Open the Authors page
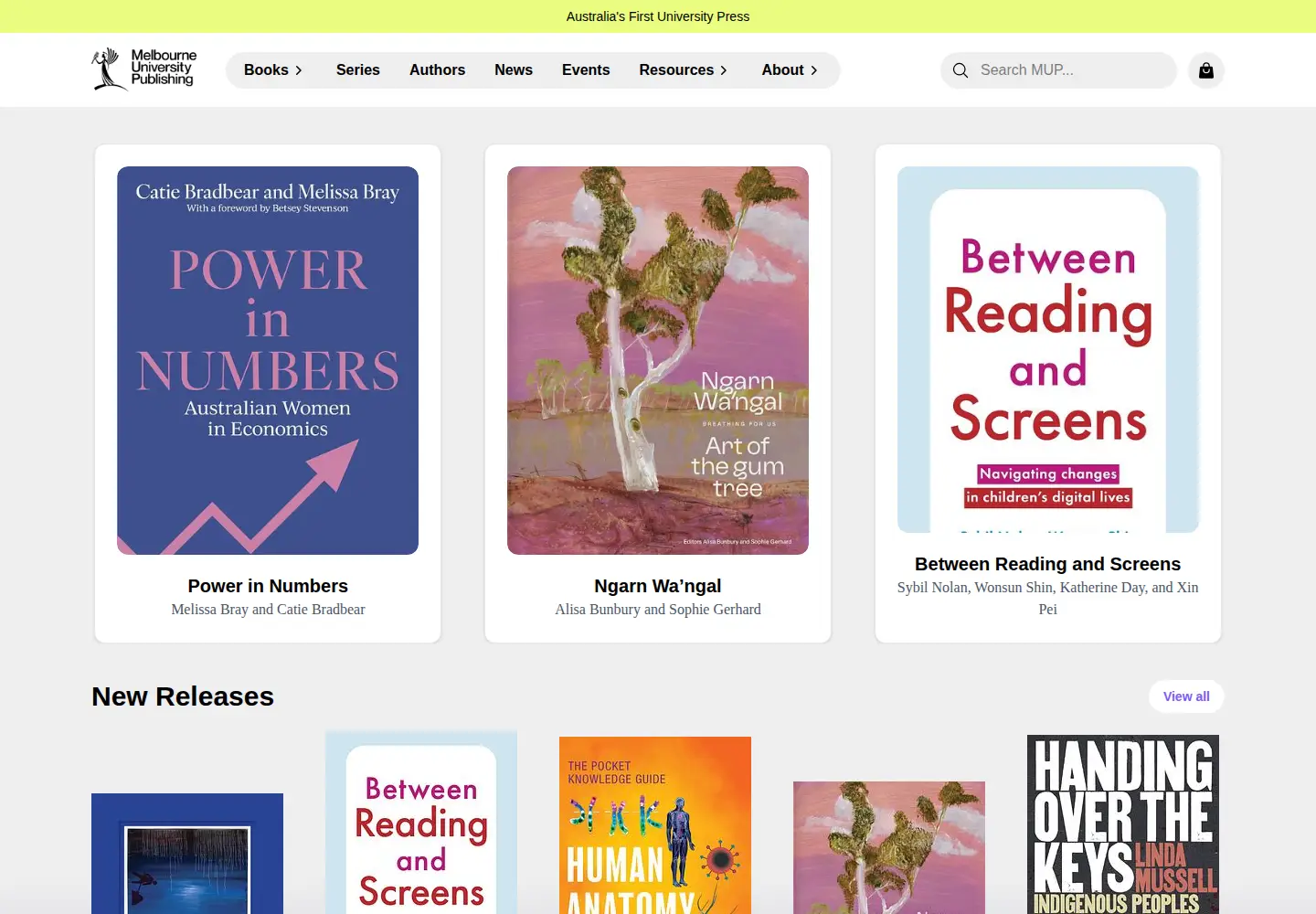This screenshot has width=1316, height=914. [x=437, y=70]
